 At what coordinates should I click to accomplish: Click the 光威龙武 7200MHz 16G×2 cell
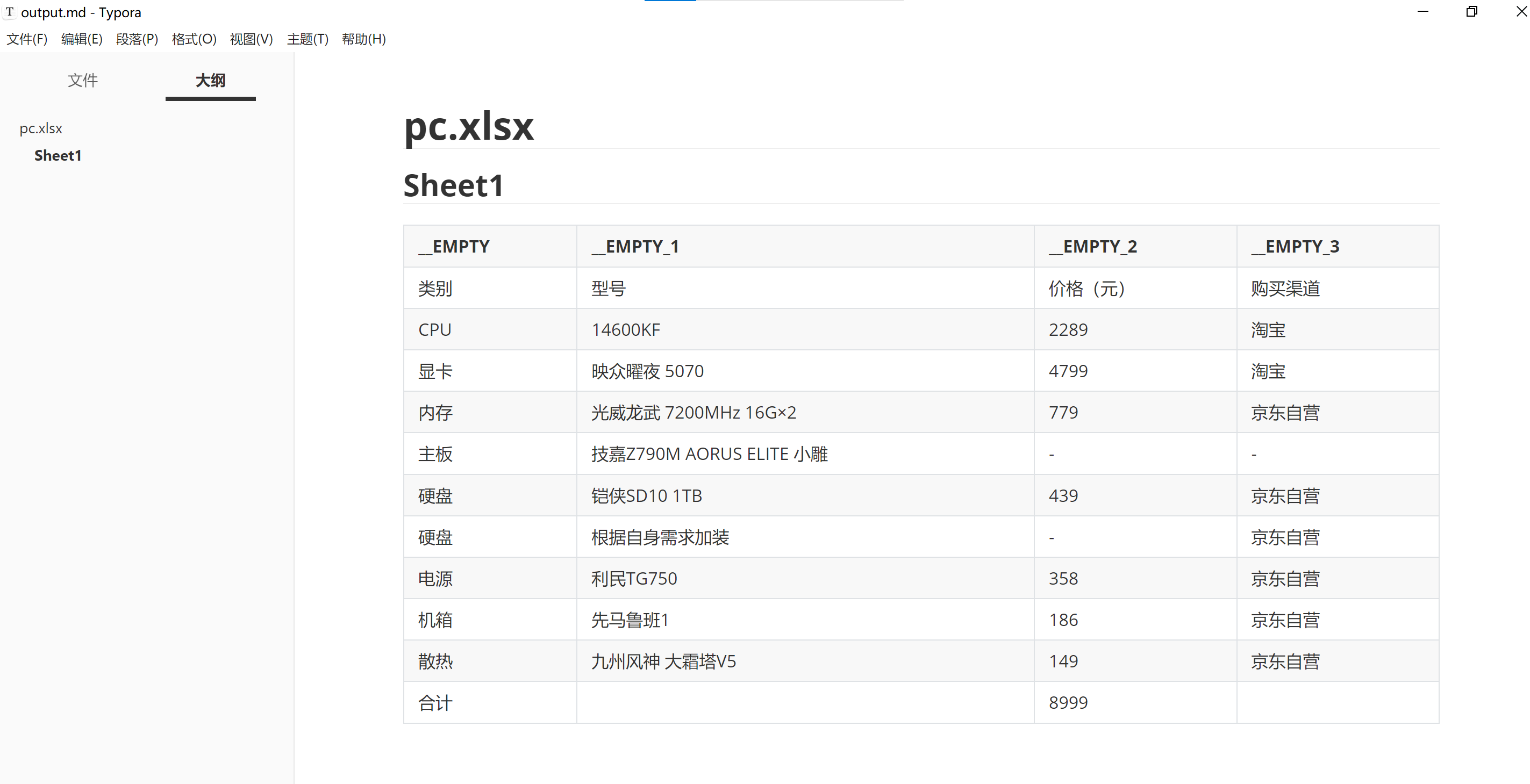pos(805,413)
